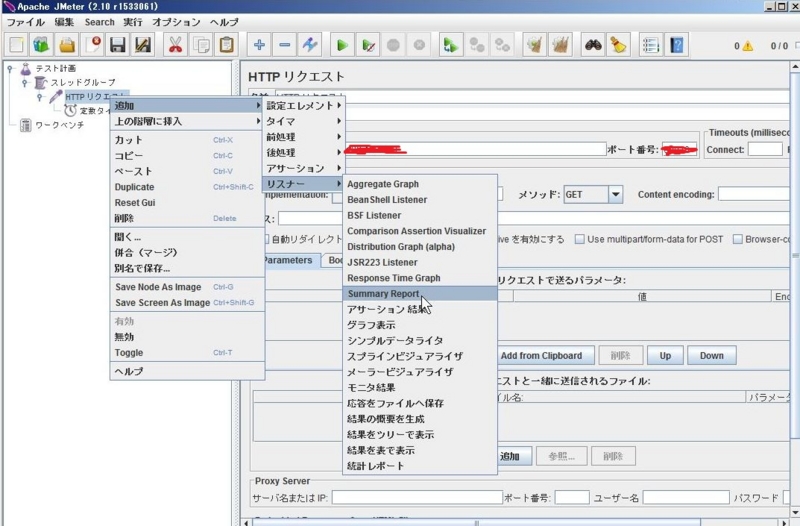The image size is (800, 526).
Task: Click the Remote shutdown all icon
Action: 502,45
